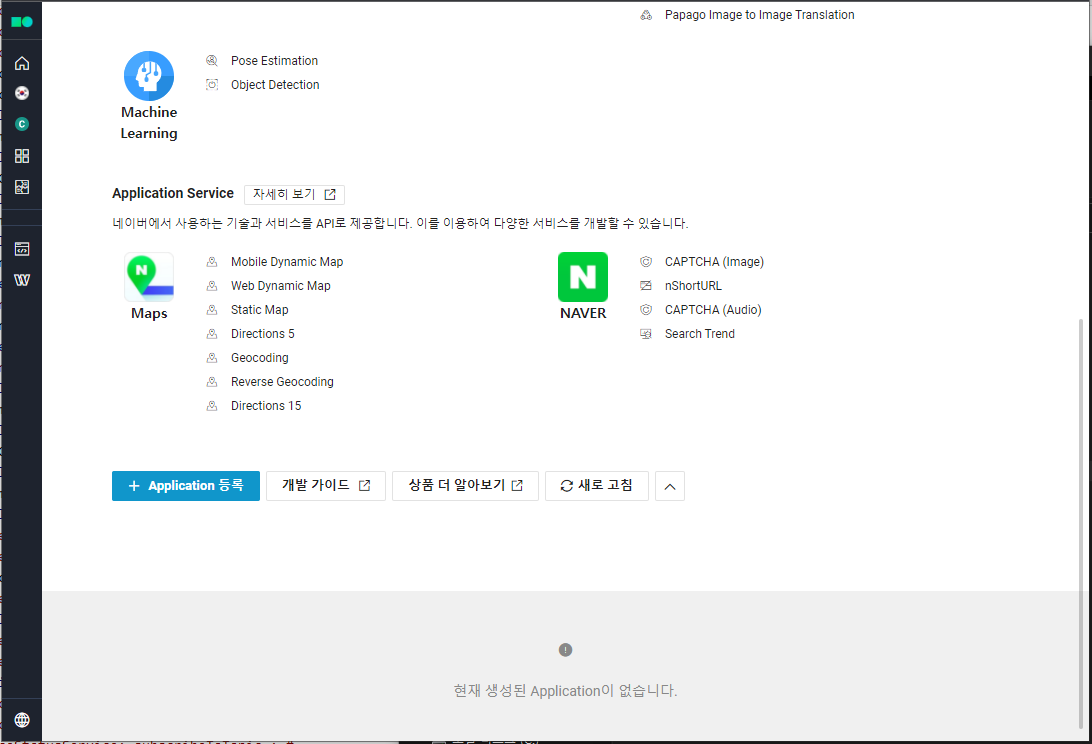Click the 현재 생성된 Application이 없습니다 message
This screenshot has width=1092, height=744.
566,691
